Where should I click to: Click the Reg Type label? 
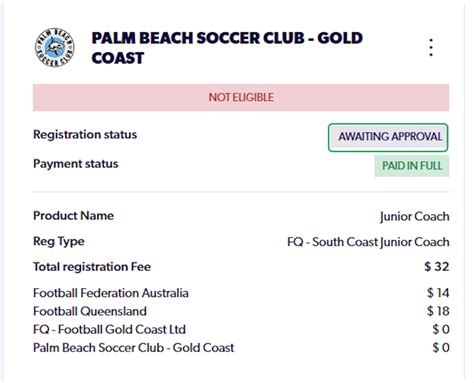point(59,241)
